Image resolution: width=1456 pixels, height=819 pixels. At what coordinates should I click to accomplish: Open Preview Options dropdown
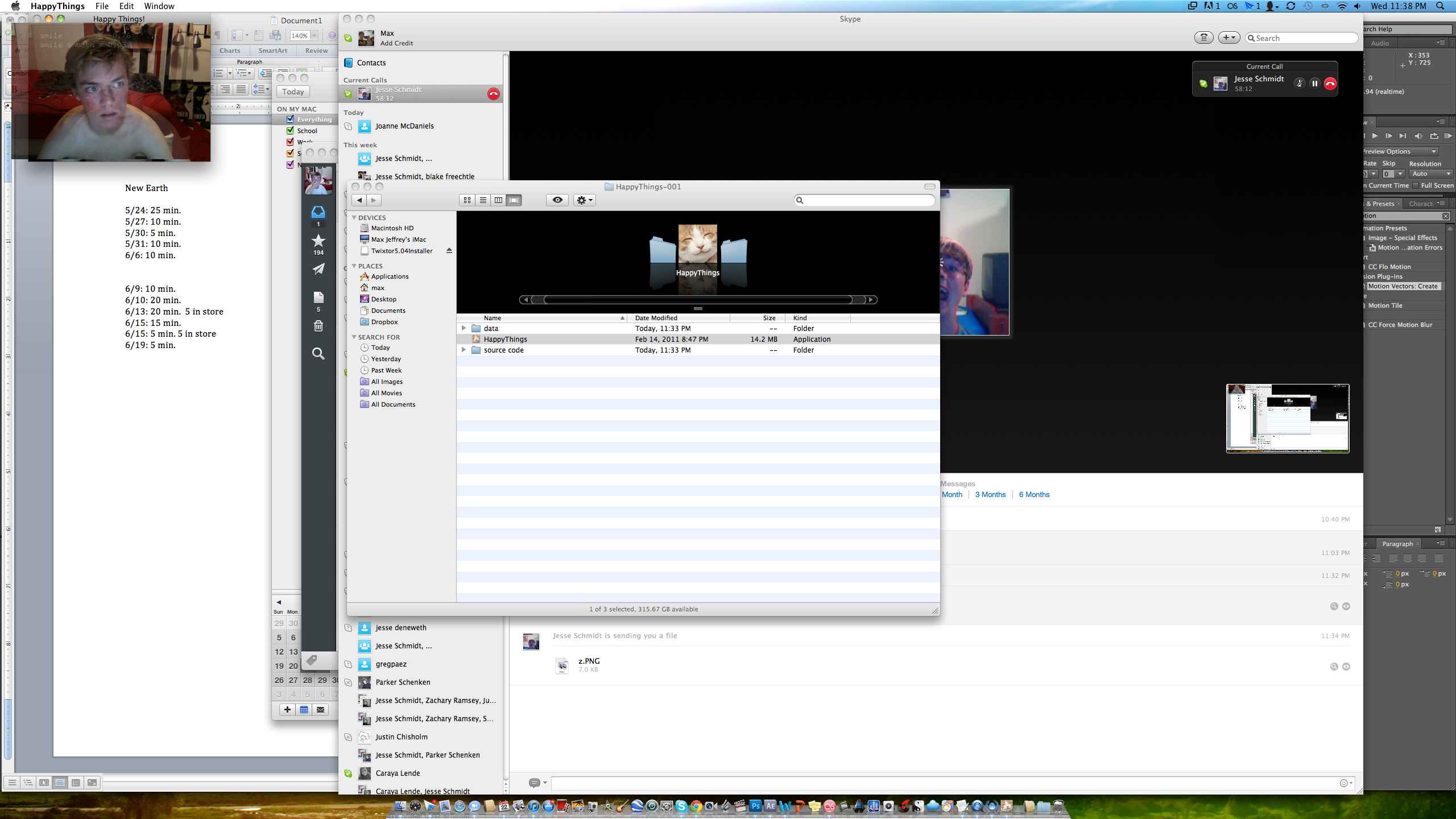click(x=1400, y=151)
